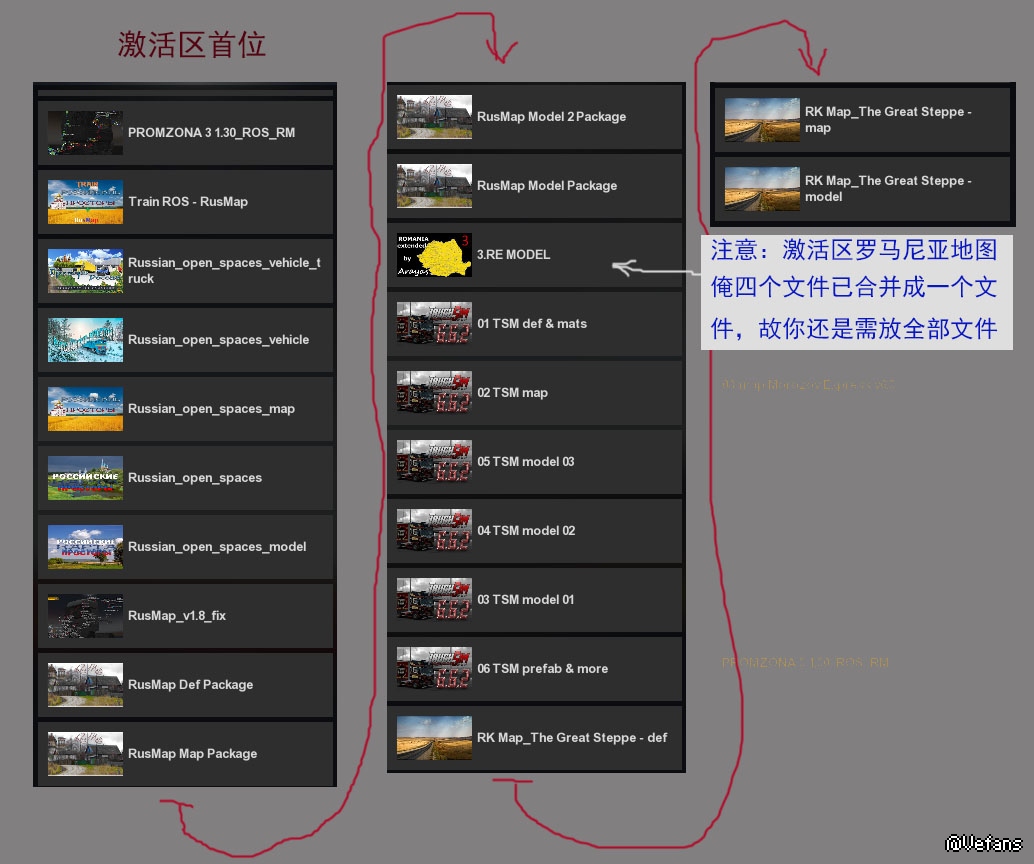
Task: Click the yellow Romania 3.RE MODEL icon
Action: pos(434,255)
